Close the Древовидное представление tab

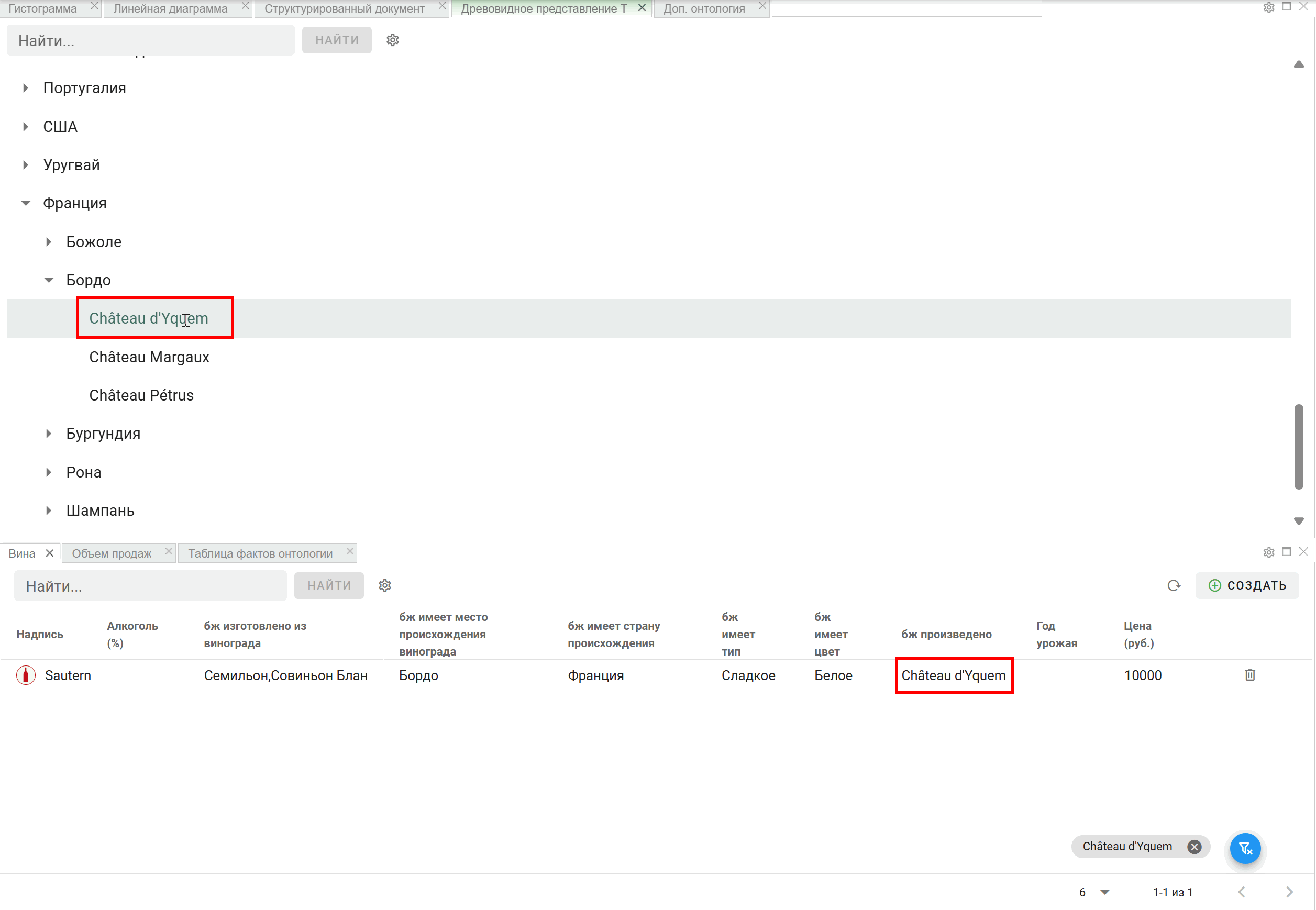[642, 7]
